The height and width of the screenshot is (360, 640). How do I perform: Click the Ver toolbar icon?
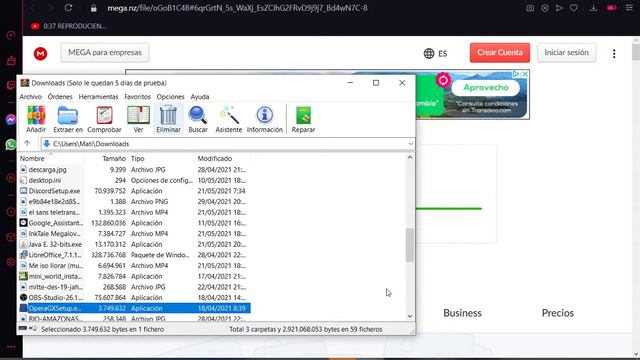click(x=138, y=119)
